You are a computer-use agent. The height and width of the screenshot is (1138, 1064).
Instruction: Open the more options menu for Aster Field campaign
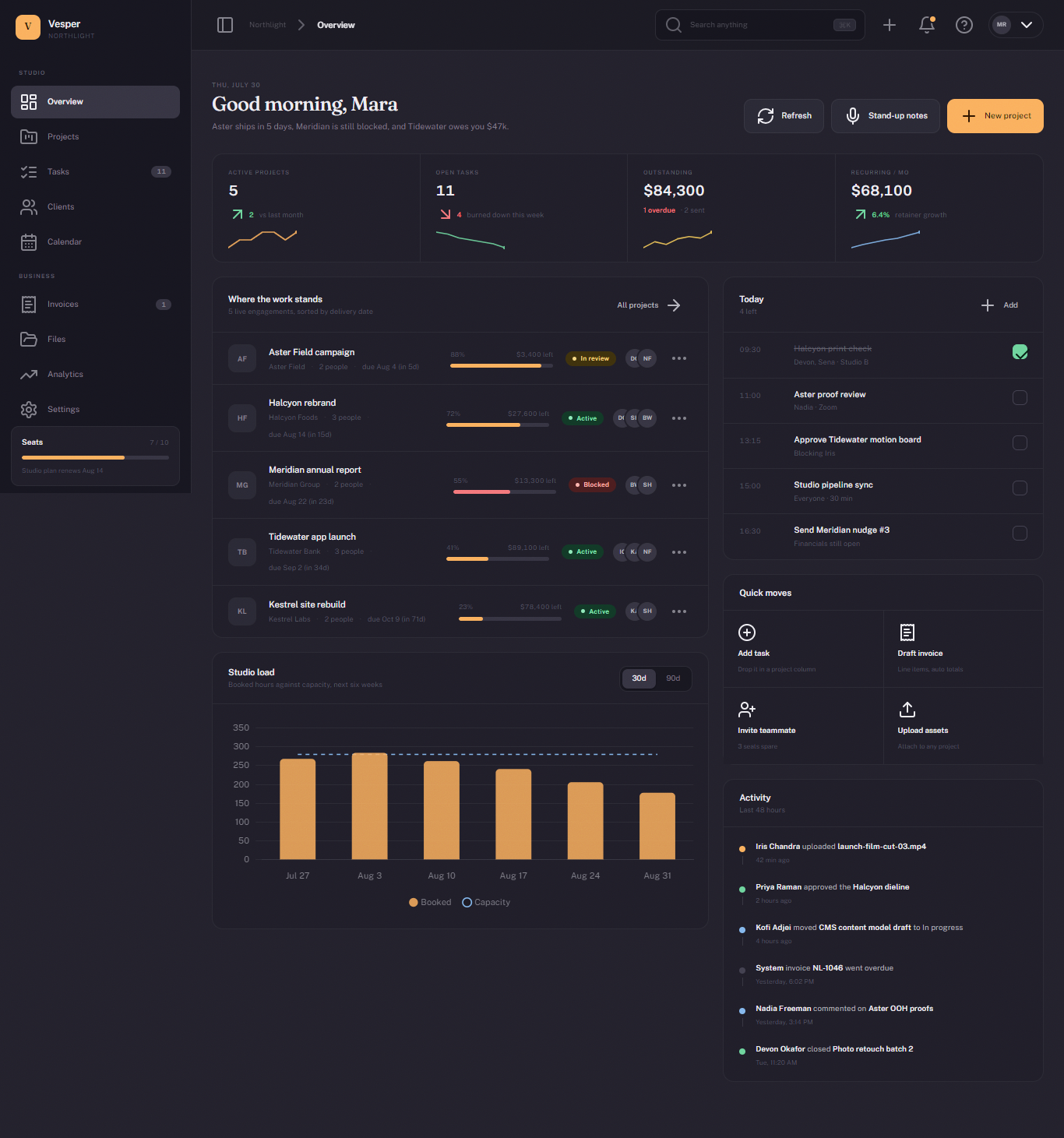coord(679,358)
